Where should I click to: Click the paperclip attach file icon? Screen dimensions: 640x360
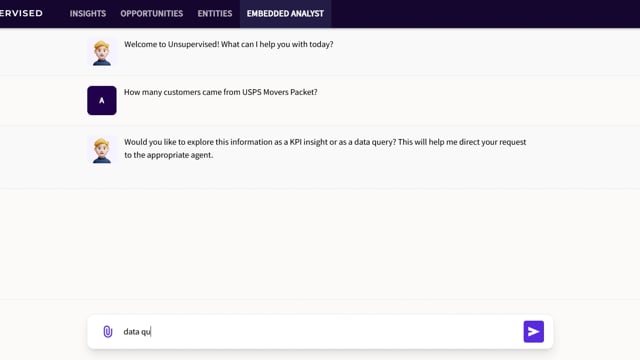107,331
